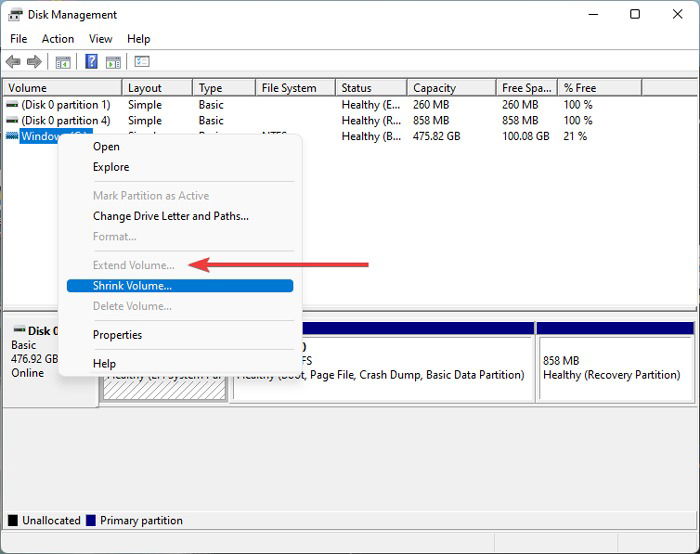This screenshot has width=700, height=554.
Task: Sort by the Status column header
Action: tap(371, 88)
